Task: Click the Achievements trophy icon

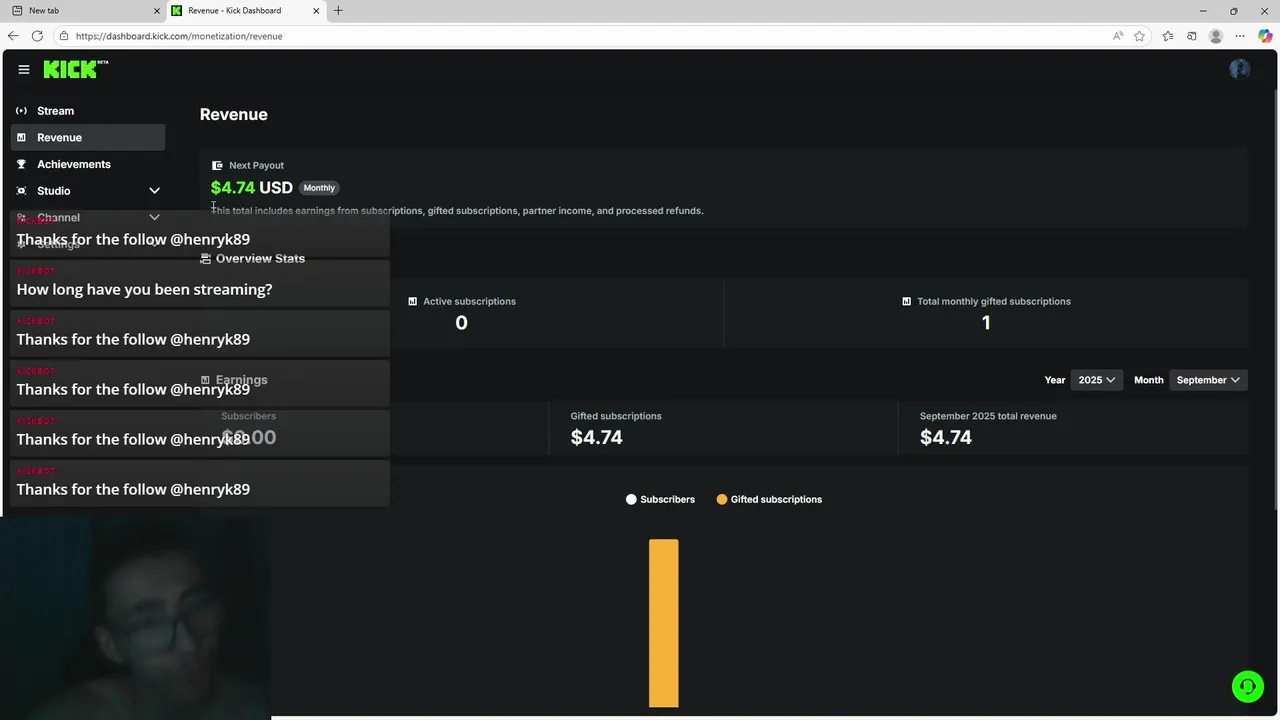Action: 21,164
